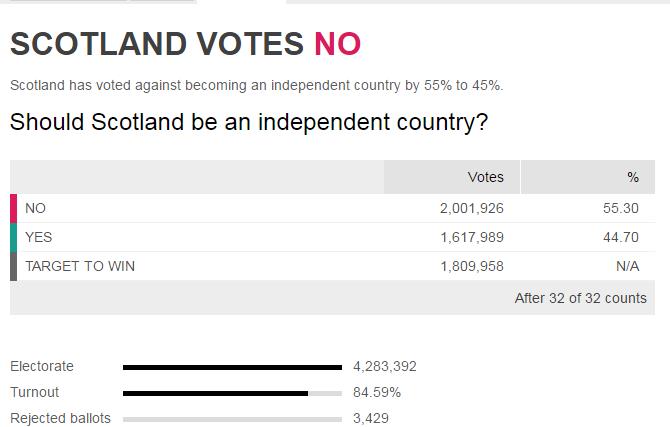Image resolution: width=670 pixels, height=427 pixels.
Task: Click the YES vote count 1,617,989
Action: [x=471, y=237]
